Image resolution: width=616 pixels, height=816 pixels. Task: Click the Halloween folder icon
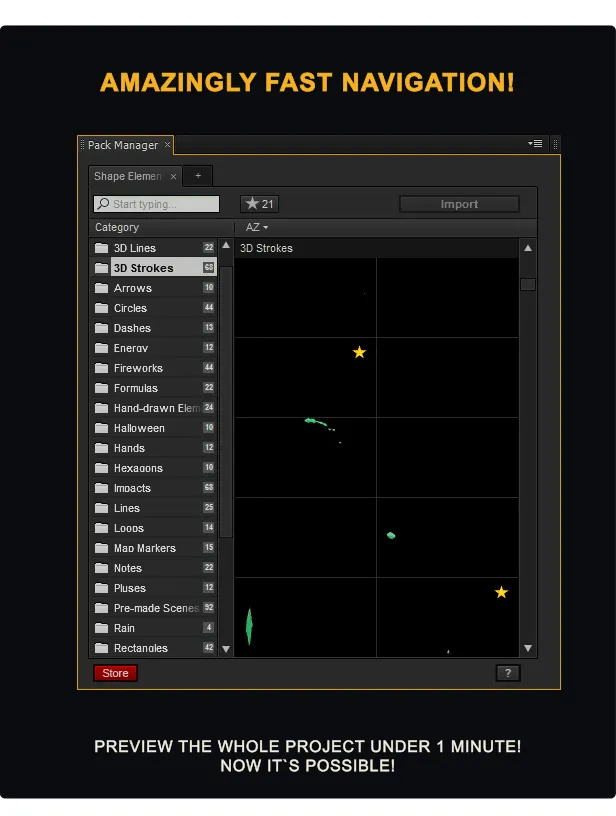tap(101, 428)
